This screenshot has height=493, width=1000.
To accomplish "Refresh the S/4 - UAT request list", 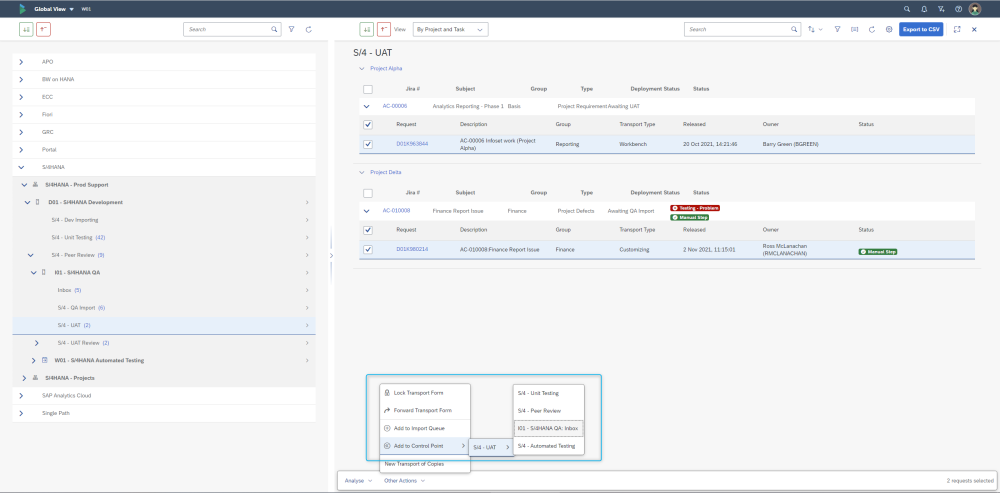I will [872, 30].
